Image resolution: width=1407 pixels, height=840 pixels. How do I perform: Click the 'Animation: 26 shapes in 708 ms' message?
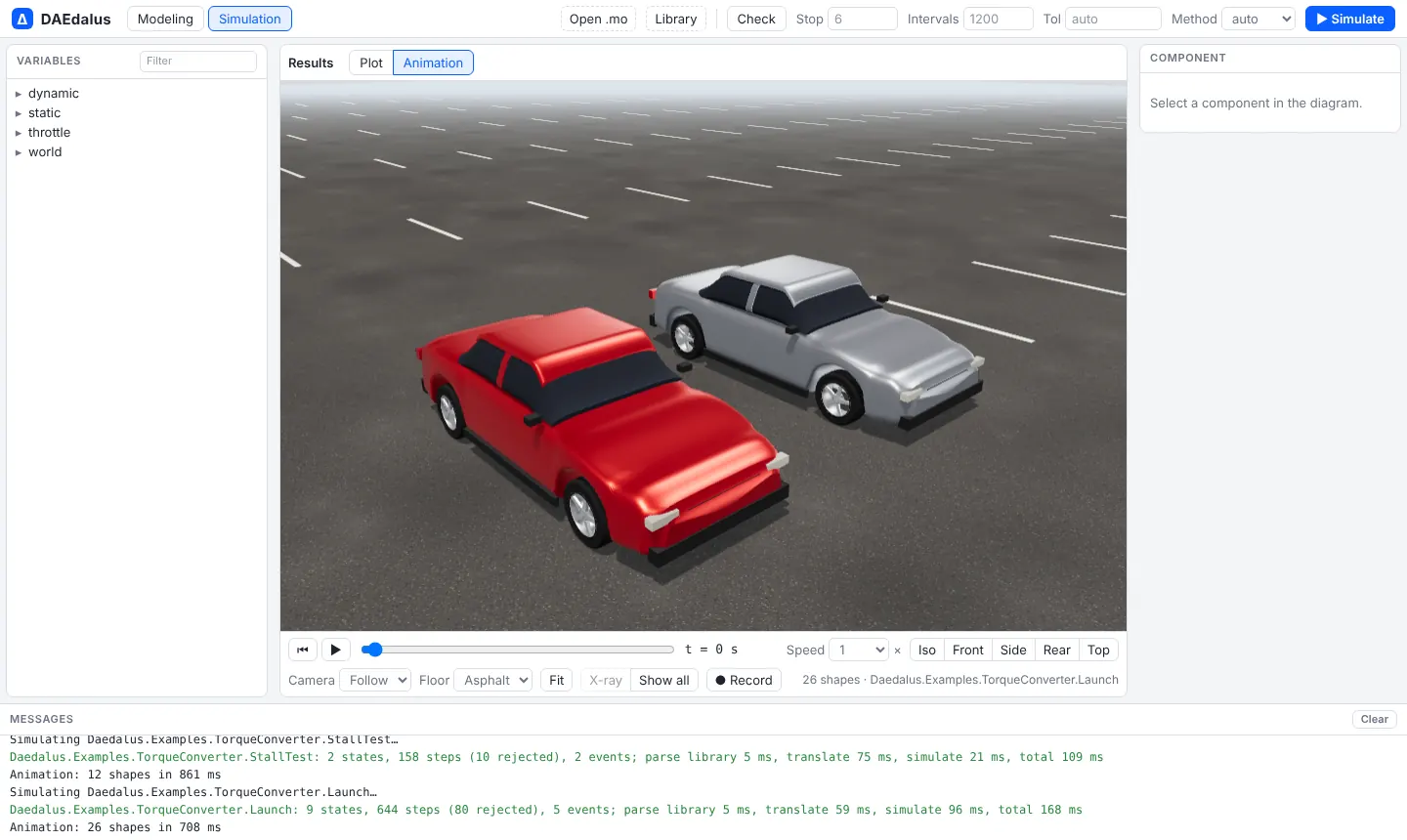pyautogui.click(x=115, y=827)
